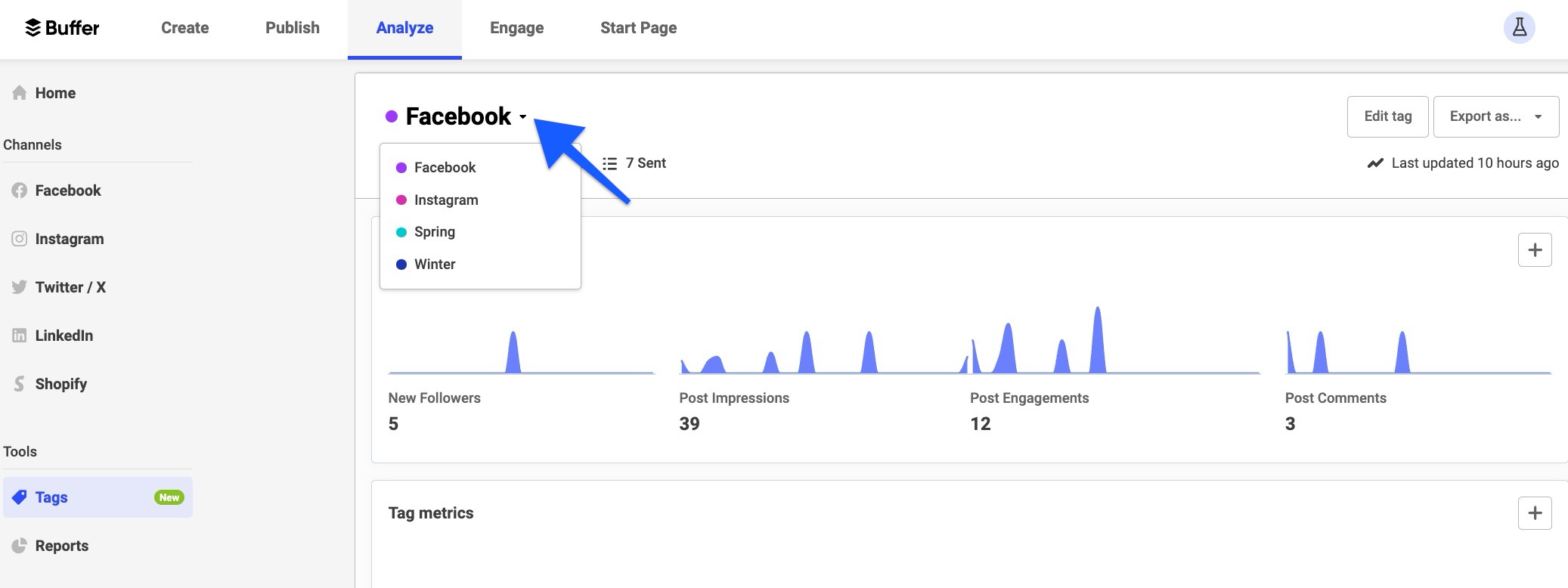This screenshot has width=1568, height=588.
Task: Click the Twitter bird icon
Action: [x=20, y=287]
